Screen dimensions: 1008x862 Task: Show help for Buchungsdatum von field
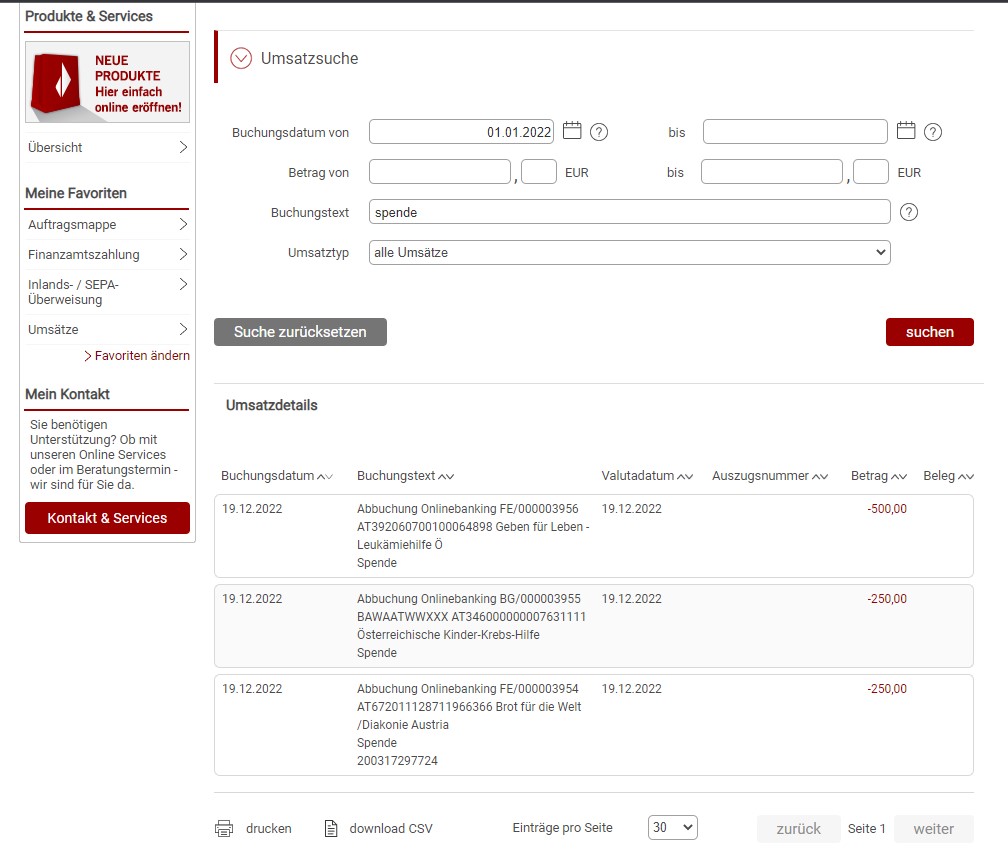tap(599, 132)
